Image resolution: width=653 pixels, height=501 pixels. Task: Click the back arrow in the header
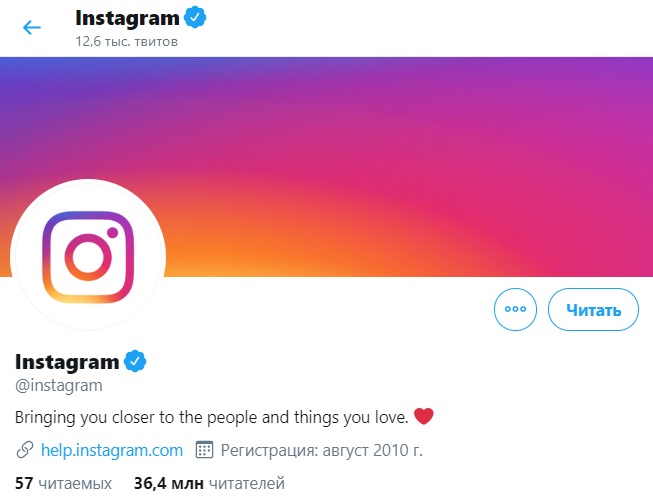pos(32,27)
